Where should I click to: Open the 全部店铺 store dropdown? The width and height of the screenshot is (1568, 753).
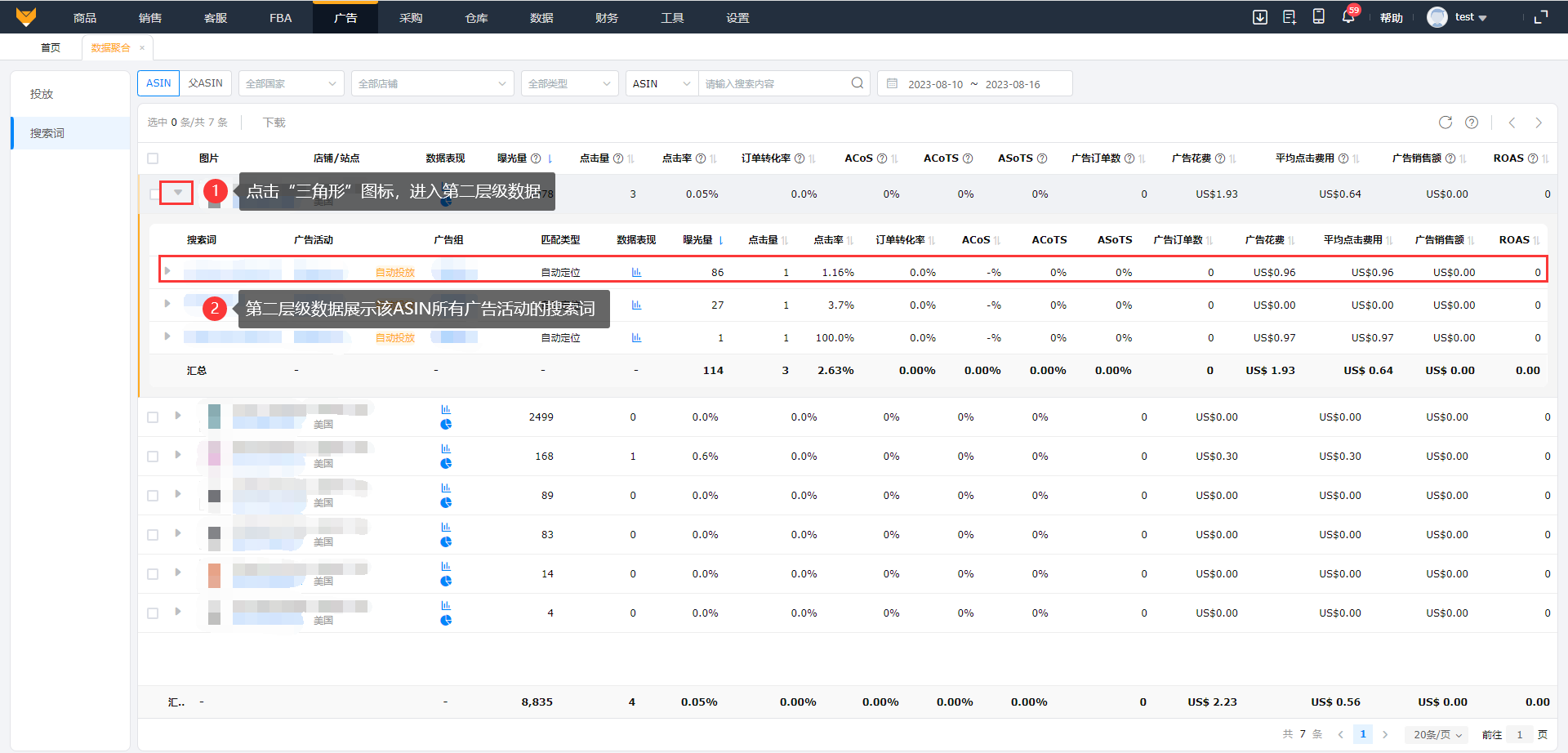tap(432, 83)
